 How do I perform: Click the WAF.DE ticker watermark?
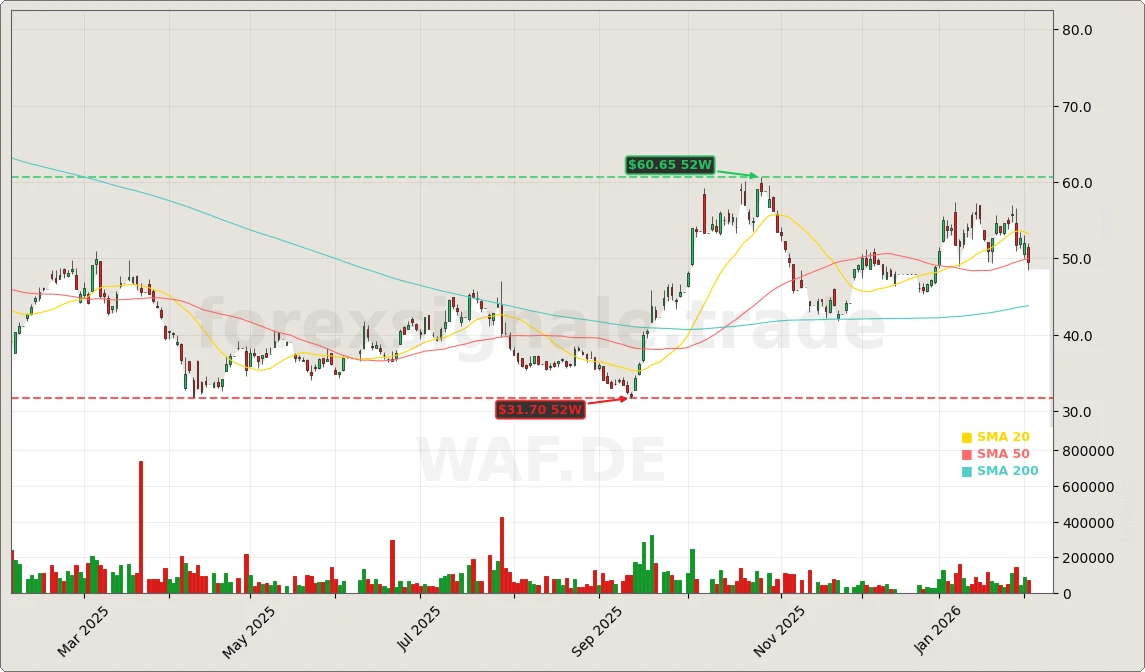coord(540,462)
